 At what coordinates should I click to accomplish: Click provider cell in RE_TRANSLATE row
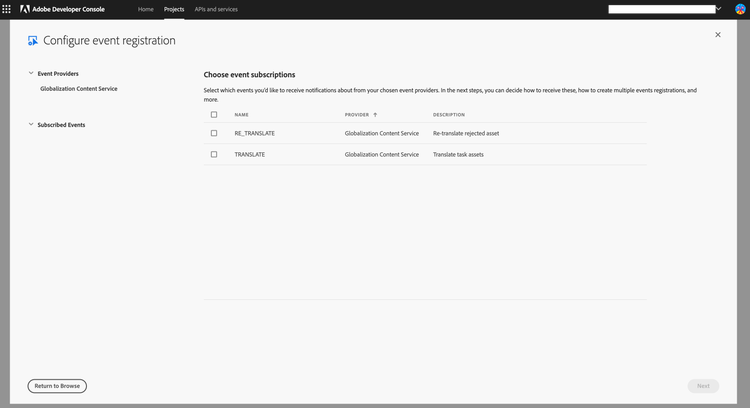[x=382, y=133]
